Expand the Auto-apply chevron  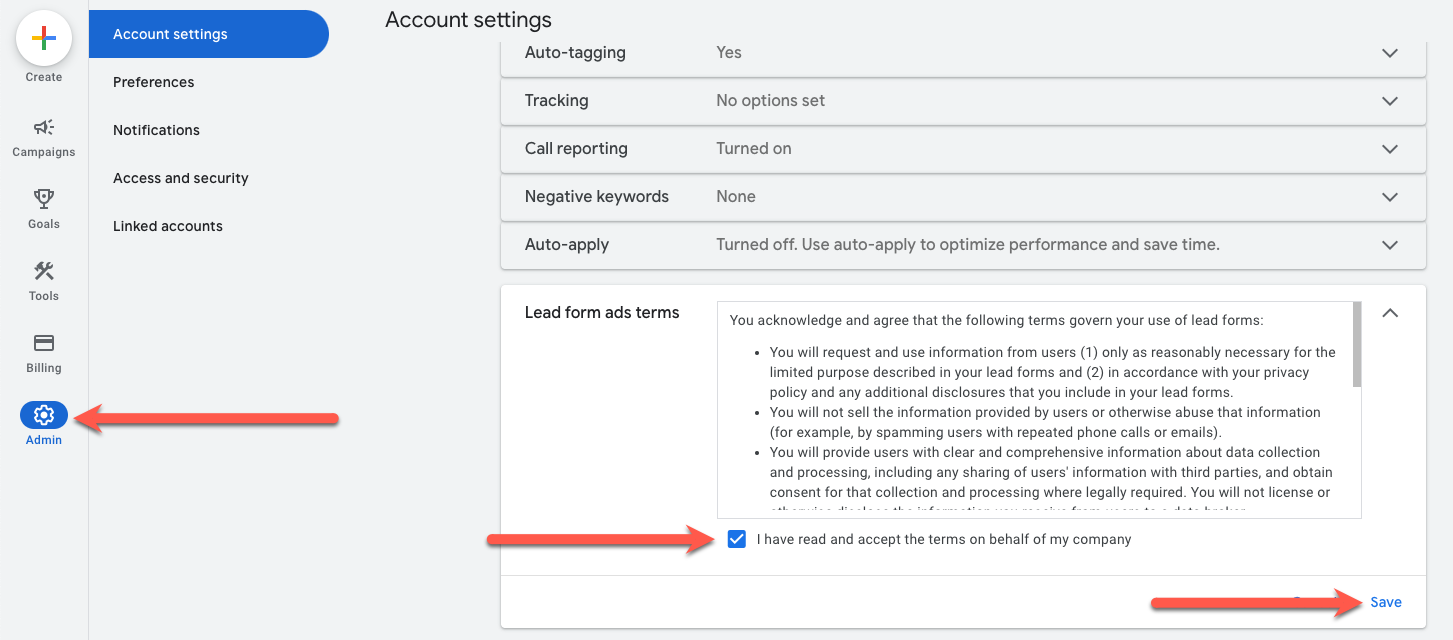click(x=1389, y=245)
